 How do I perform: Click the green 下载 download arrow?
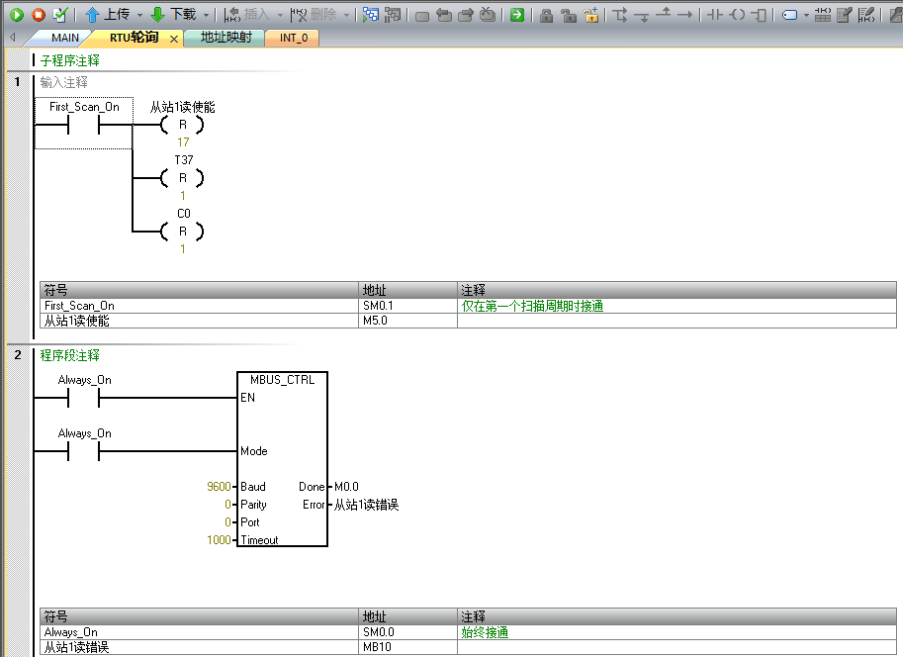pyautogui.click(x=157, y=15)
